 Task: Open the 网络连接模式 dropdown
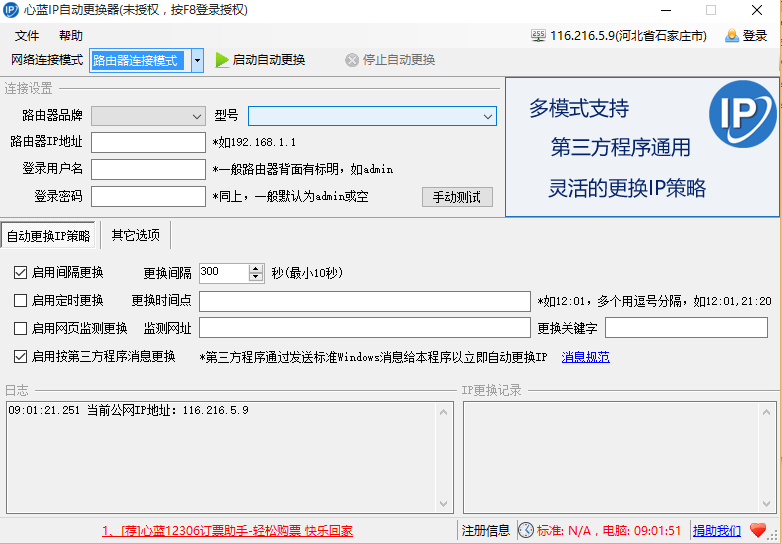click(197, 60)
